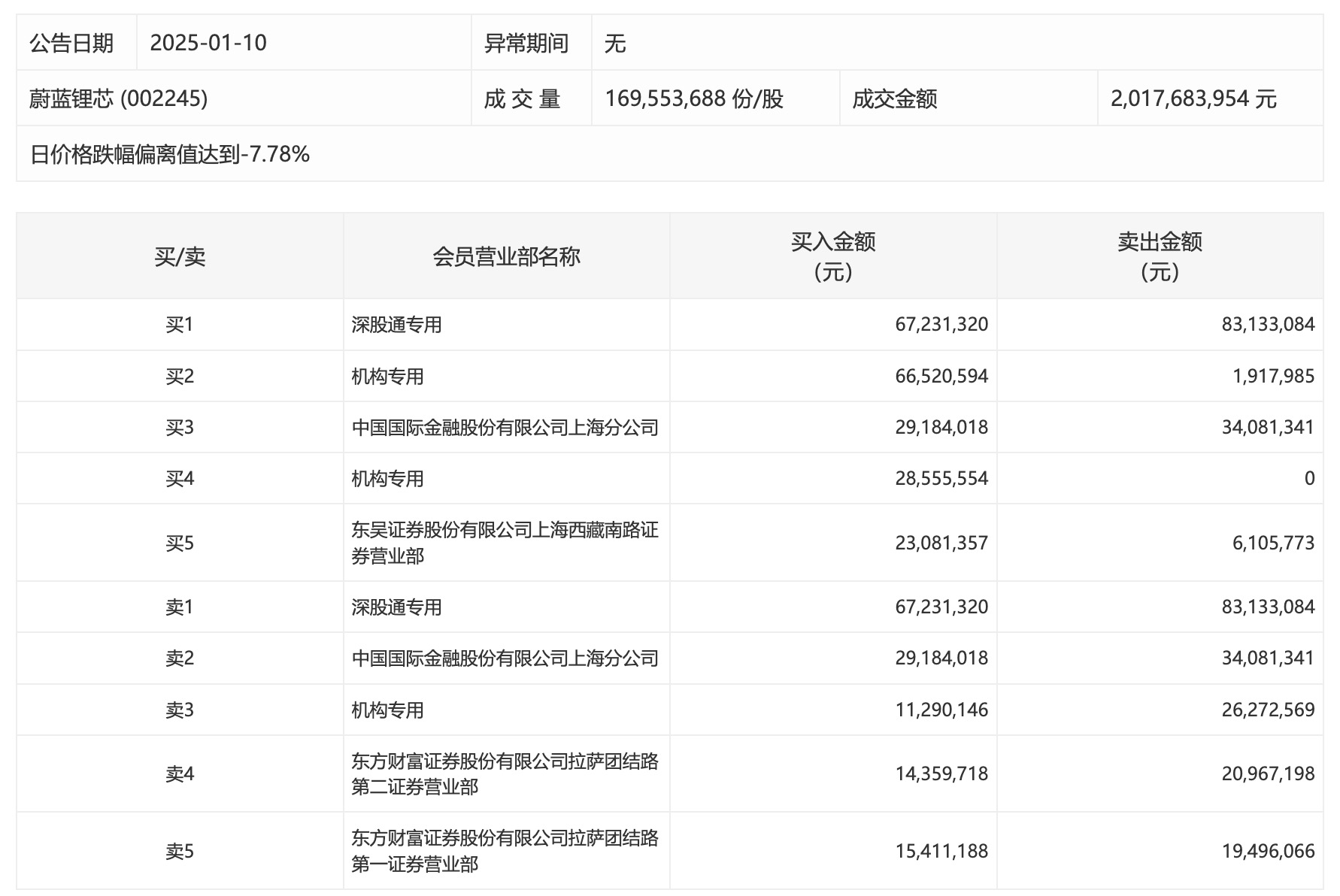Click 东吴证券 上海西藏南路证券营业部 name
Screen dimensions: 1340x896
(x=505, y=543)
